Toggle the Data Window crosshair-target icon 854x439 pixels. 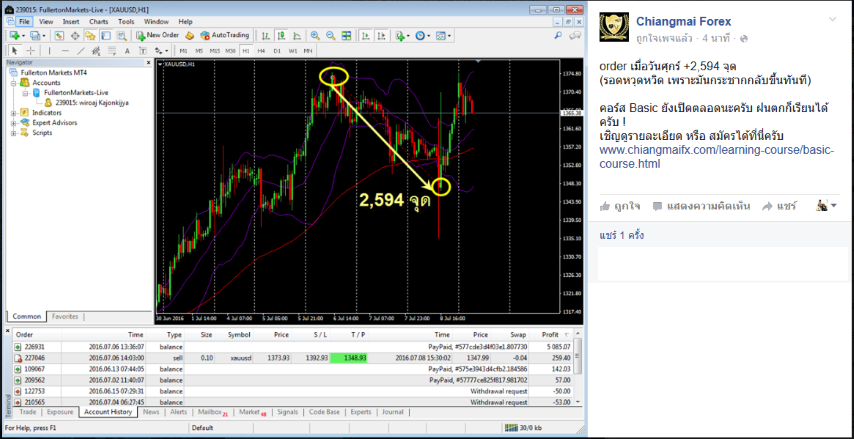click(x=75, y=35)
